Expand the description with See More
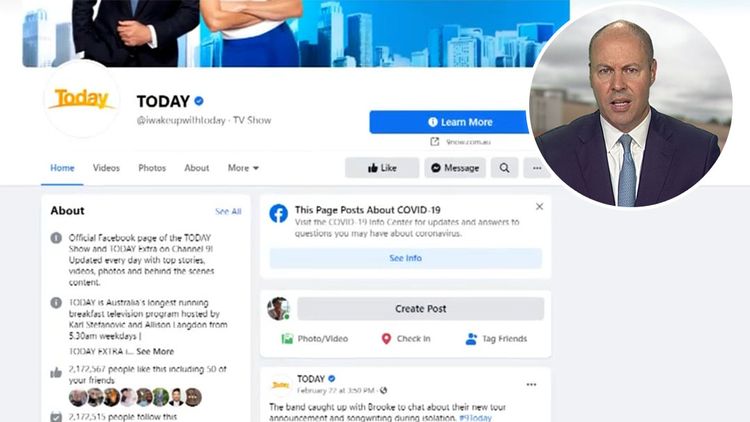This screenshot has height=422, width=750. [155, 351]
